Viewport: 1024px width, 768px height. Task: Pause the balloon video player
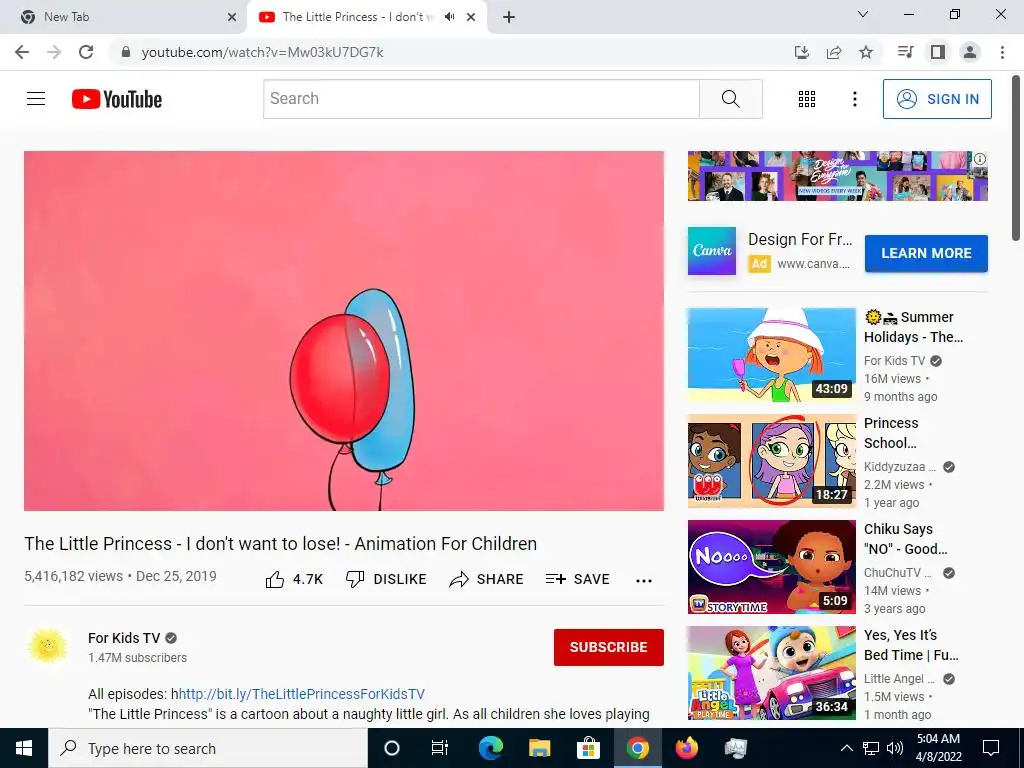(x=344, y=331)
